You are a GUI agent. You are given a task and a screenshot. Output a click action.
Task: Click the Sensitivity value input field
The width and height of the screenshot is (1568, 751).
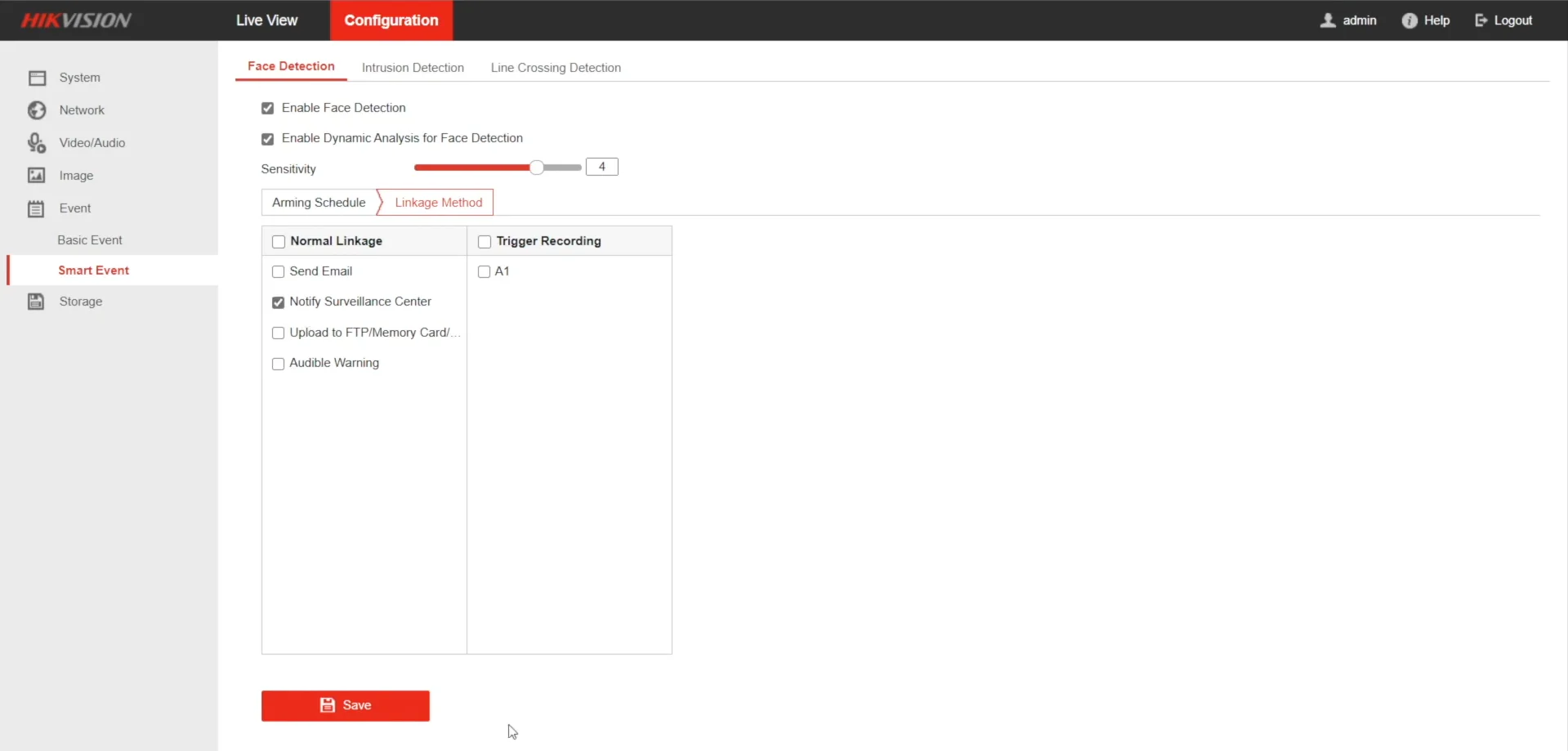602,167
